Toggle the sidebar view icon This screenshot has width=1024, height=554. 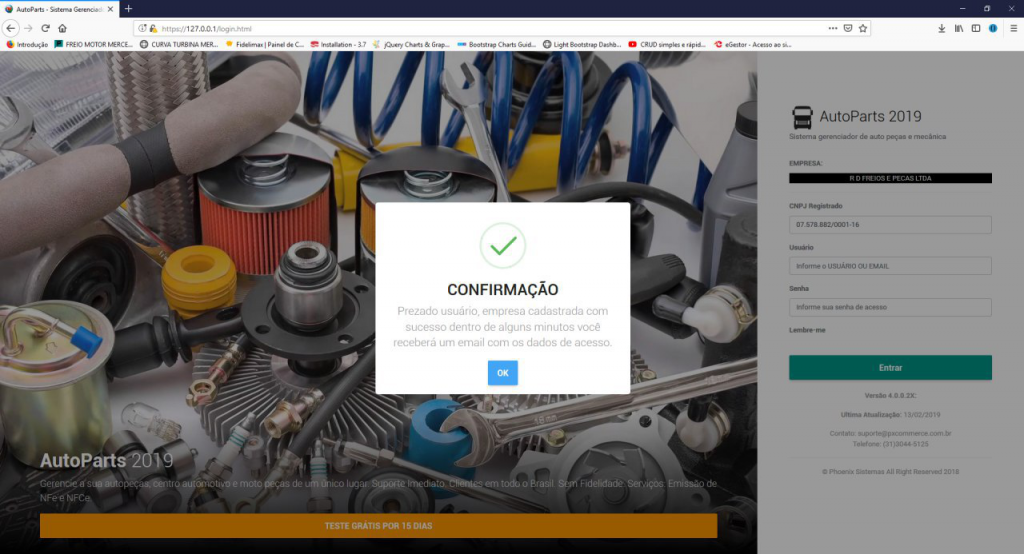(x=976, y=28)
